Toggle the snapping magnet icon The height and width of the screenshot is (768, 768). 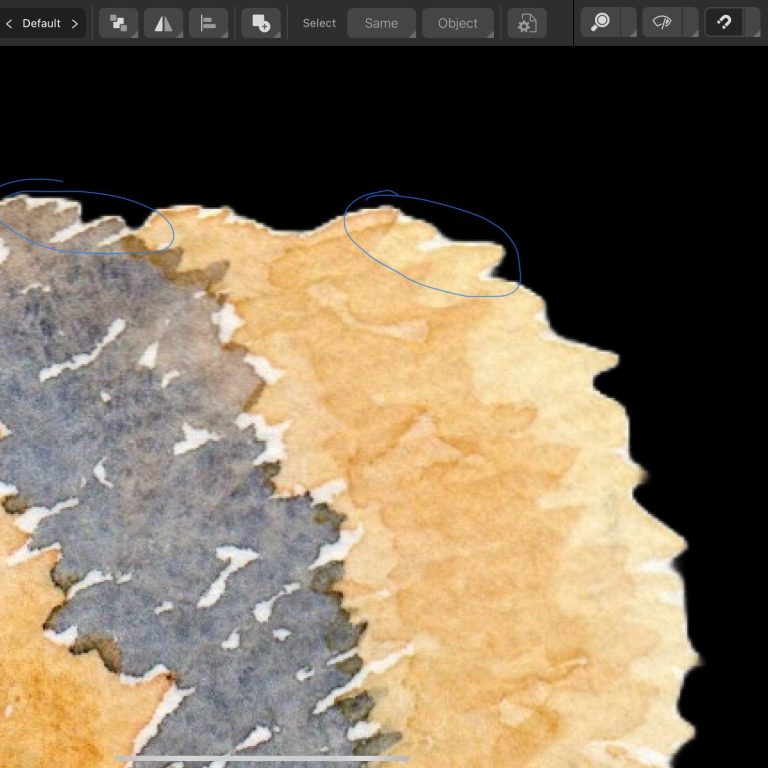coord(723,23)
